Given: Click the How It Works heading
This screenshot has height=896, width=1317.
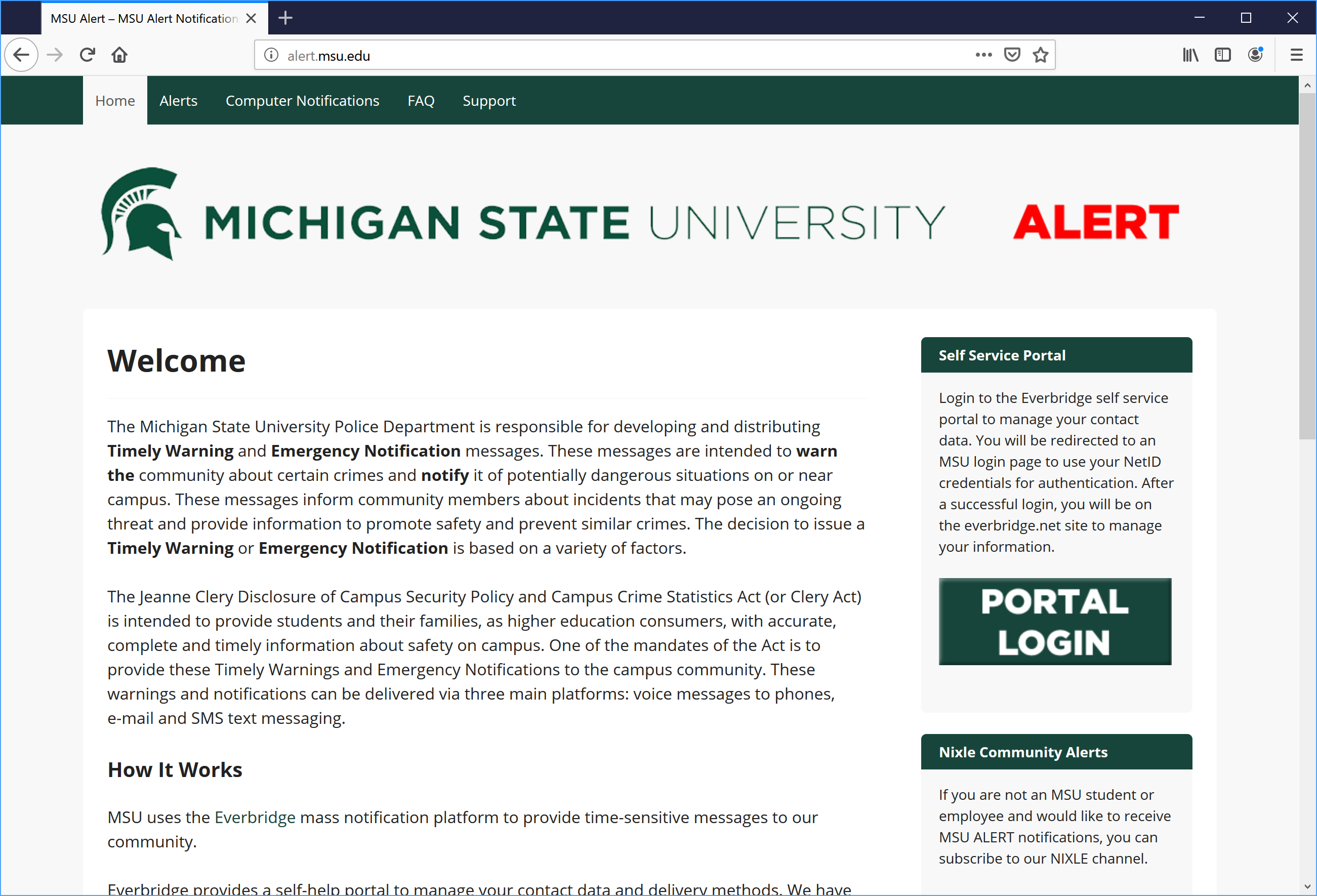Looking at the screenshot, I should tap(175, 769).
